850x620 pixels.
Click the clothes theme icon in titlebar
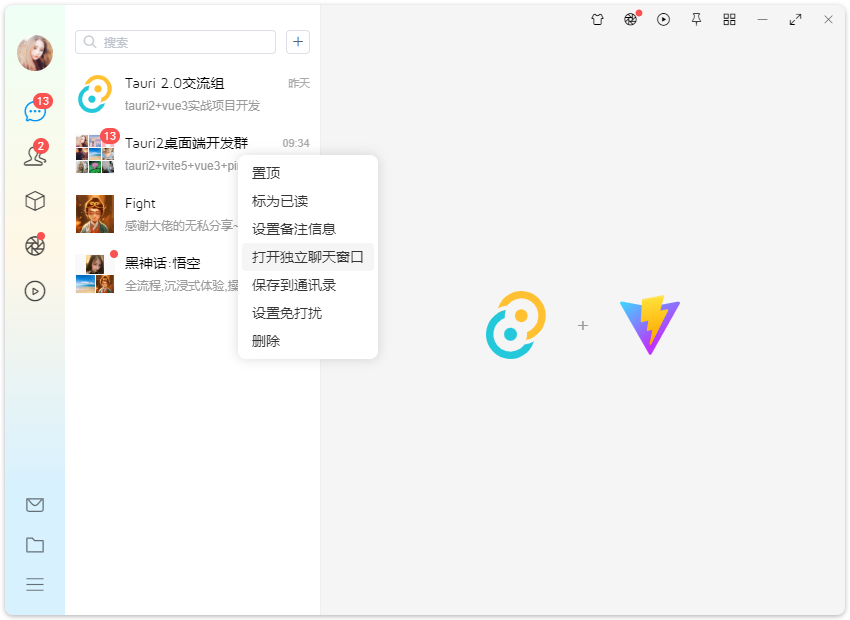coord(597,19)
